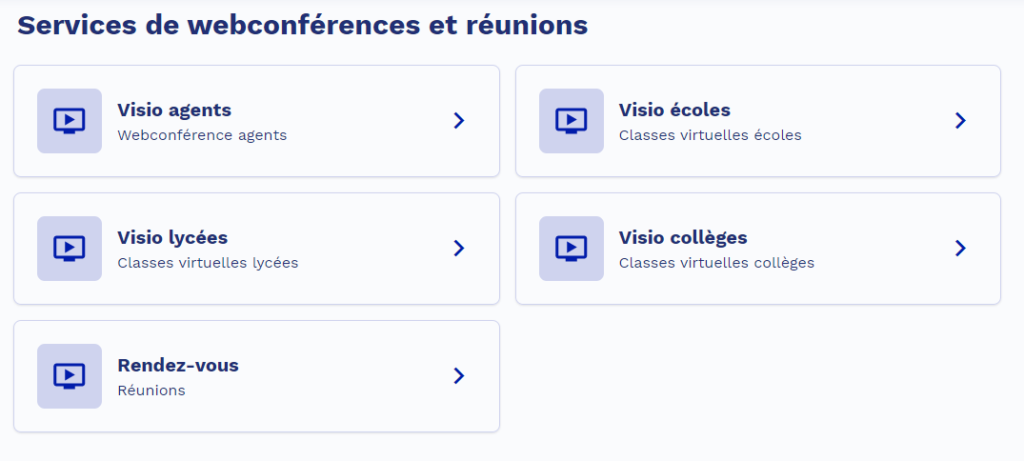Click the Visio collèges screen icon

pyautogui.click(x=571, y=249)
